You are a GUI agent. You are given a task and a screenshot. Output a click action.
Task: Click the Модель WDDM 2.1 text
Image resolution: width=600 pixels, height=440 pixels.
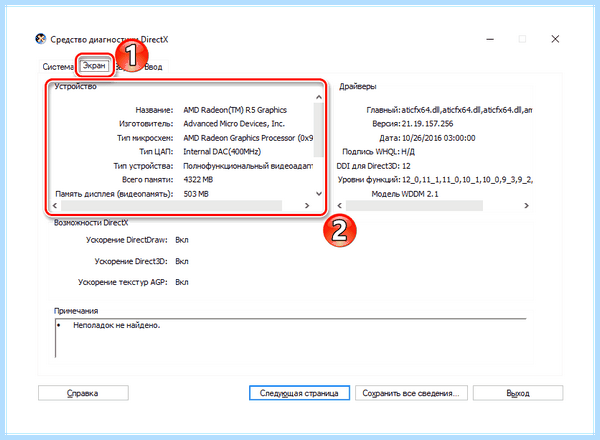pos(405,194)
